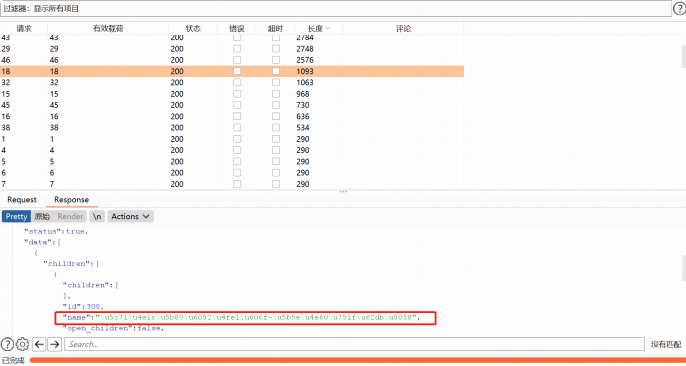Go to next search match arrow
Image resolution: width=686 pixels, height=366 pixels.
point(54,345)
